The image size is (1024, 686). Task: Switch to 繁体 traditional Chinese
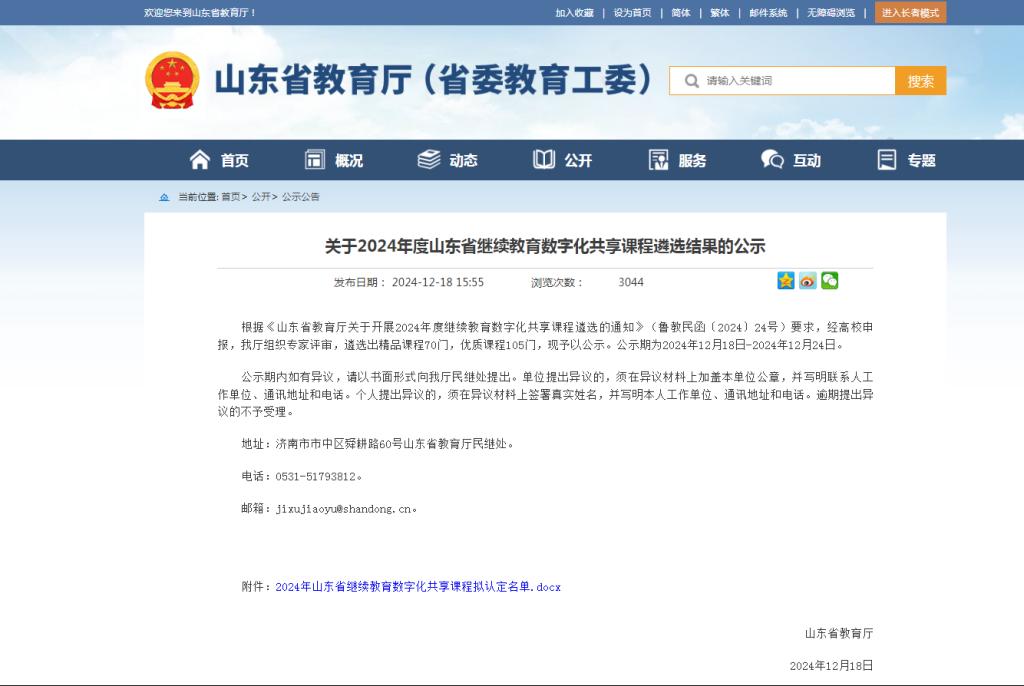[x=720, y=12]
